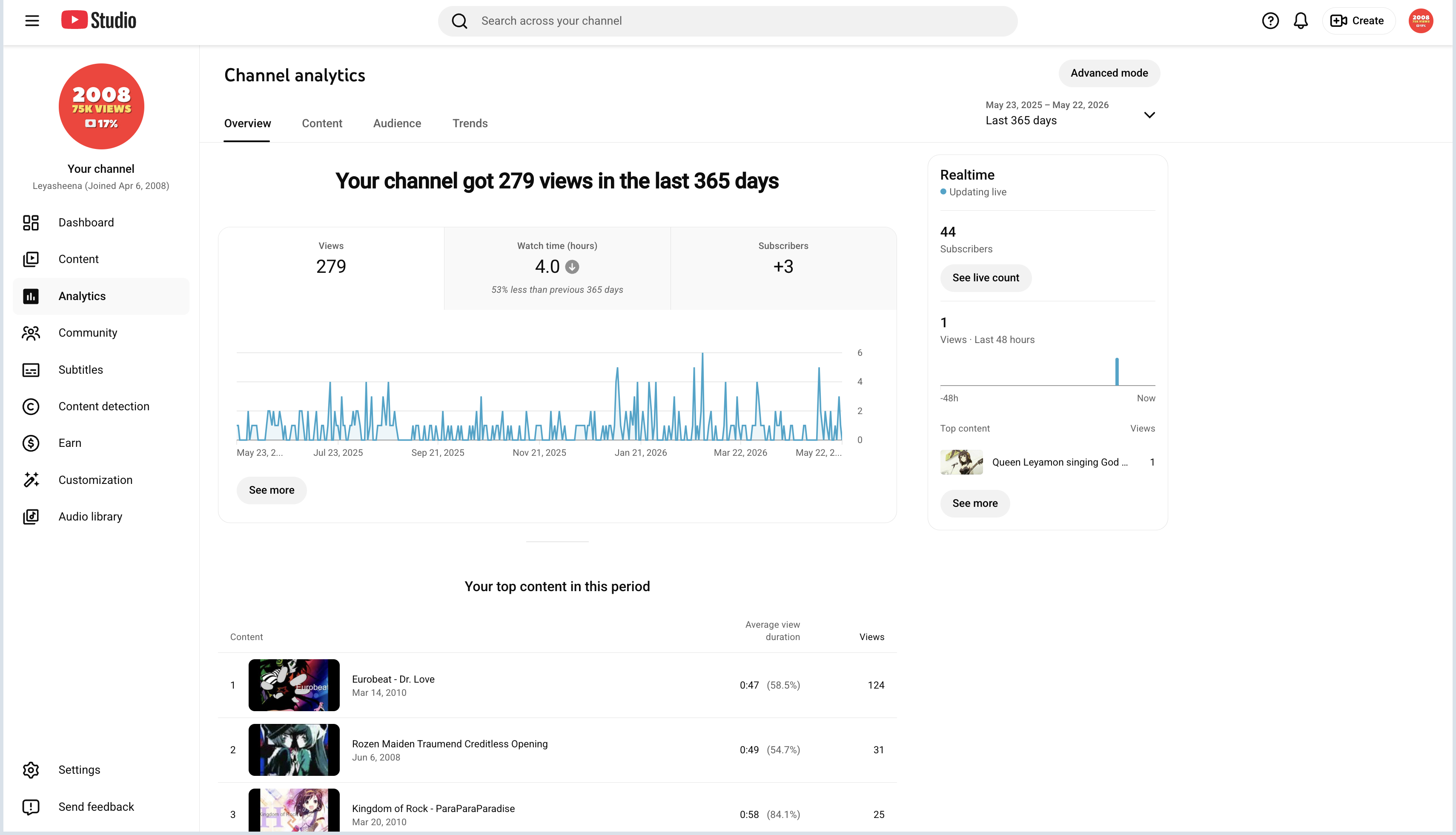Open the Help question mark icon
Screen dimensions: 1456x835
pyautogui.click(x=1270, y=21)
